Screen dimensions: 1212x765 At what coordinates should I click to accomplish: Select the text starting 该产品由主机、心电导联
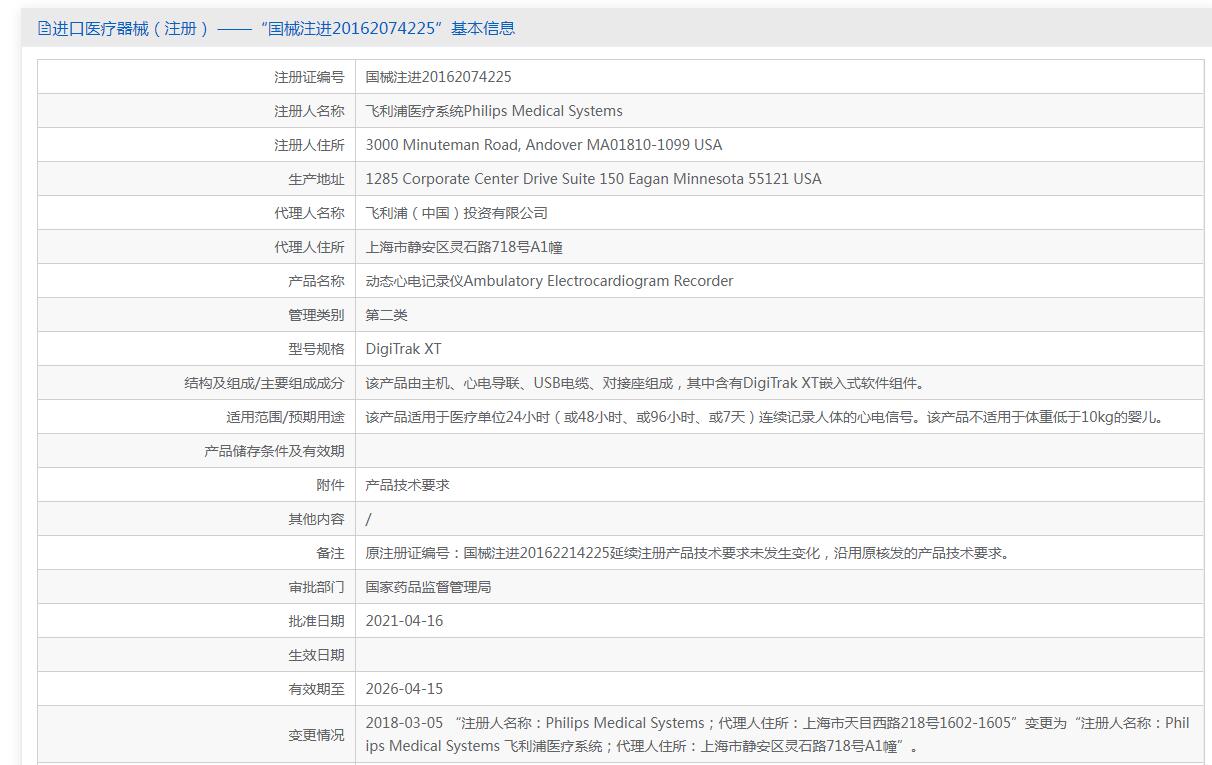647,383
